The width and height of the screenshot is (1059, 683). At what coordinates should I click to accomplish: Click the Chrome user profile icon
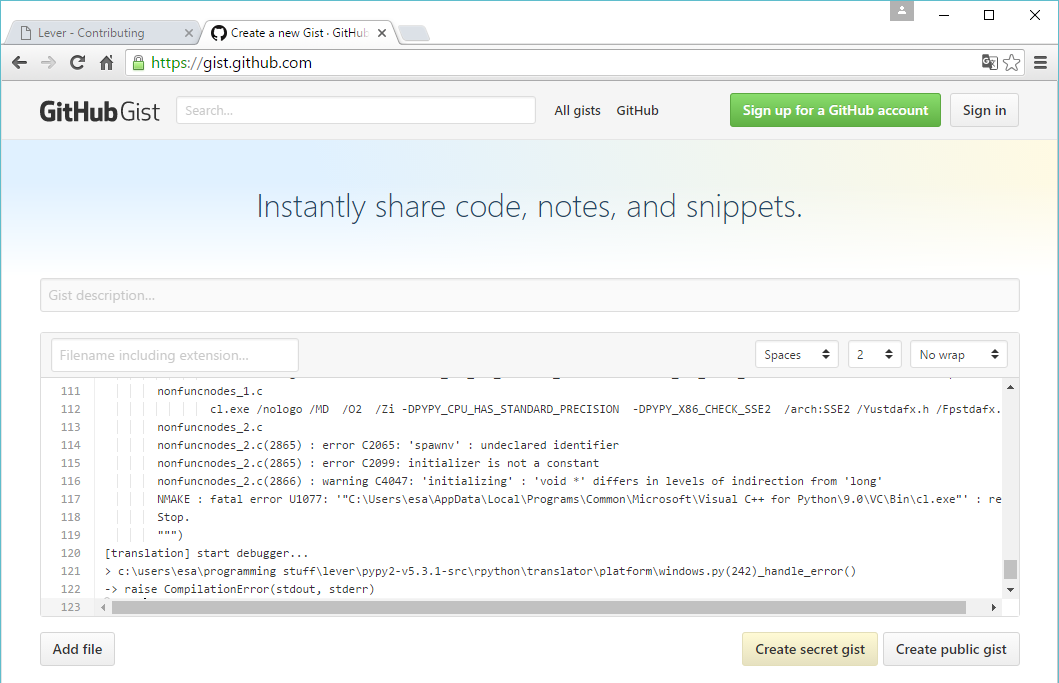point(902,12)
